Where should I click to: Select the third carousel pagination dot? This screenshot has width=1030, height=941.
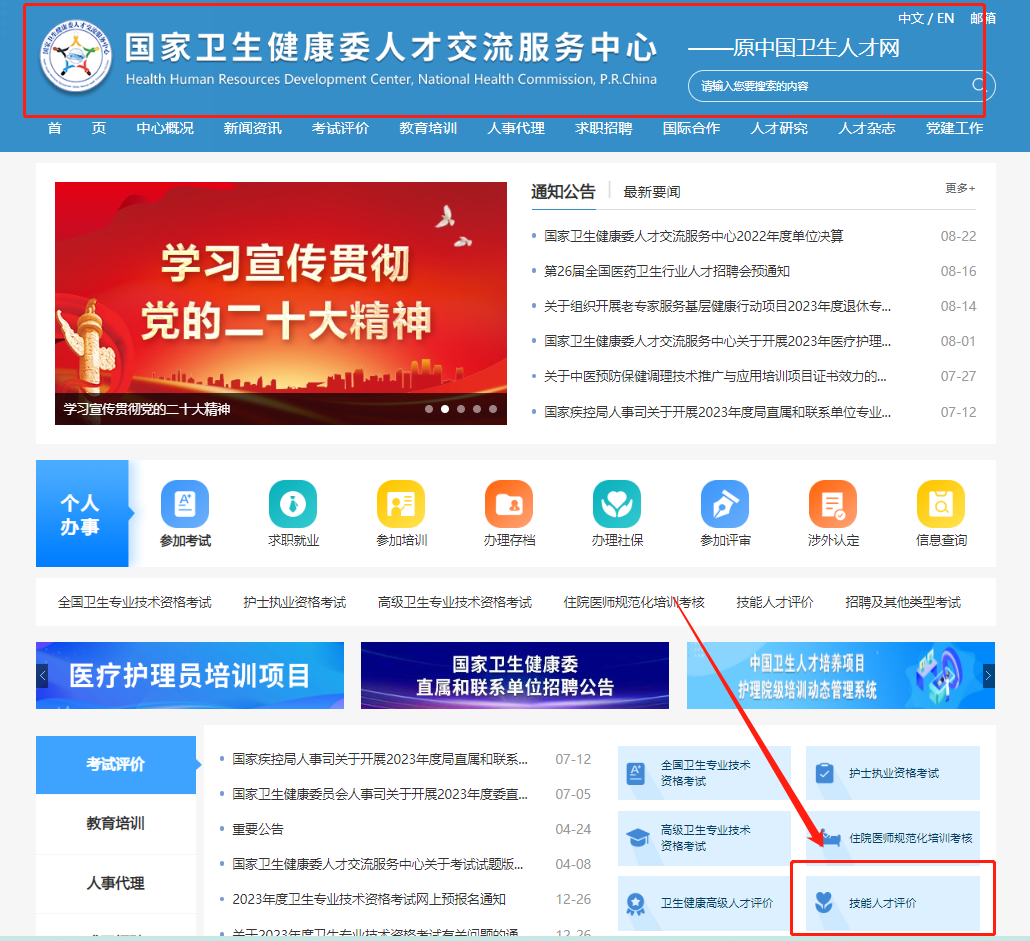click(461, 408)
